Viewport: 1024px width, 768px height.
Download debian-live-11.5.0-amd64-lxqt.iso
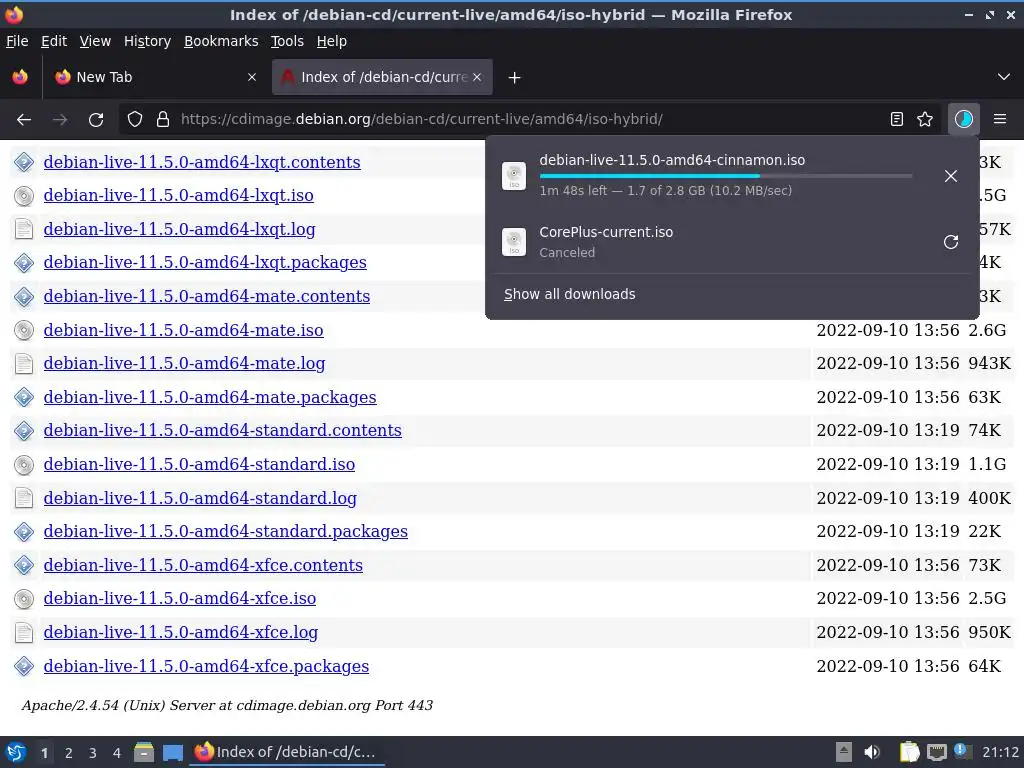[x=178, y=195]
